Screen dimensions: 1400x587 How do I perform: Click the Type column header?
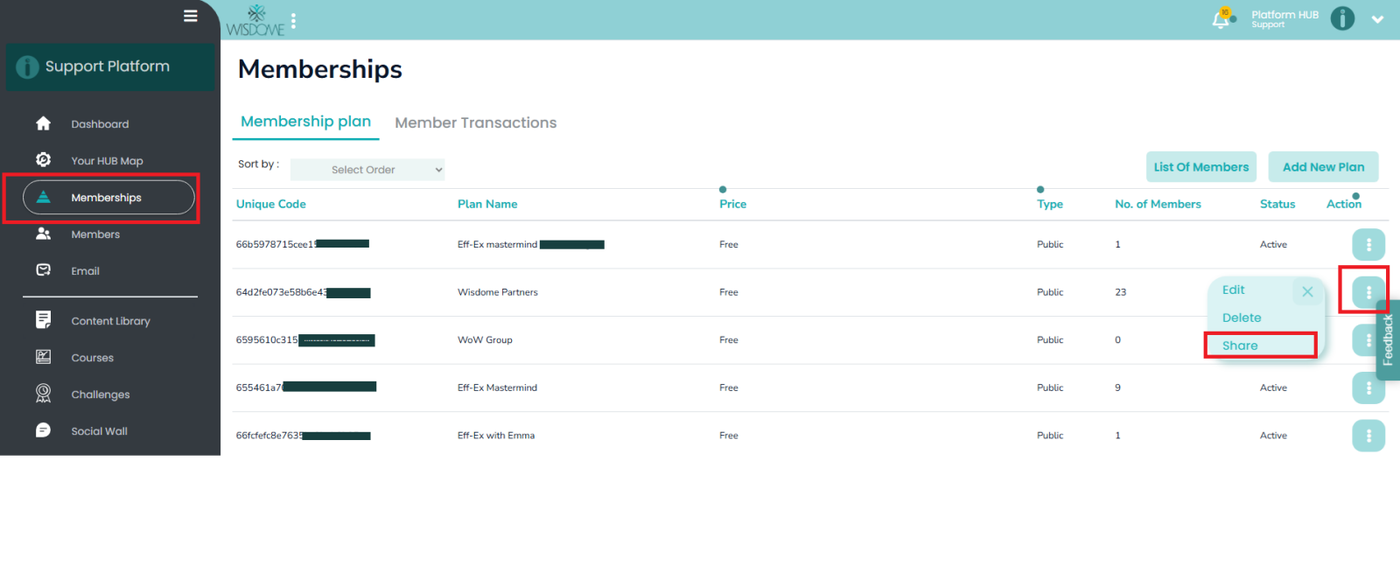[x=1050, y=204]
